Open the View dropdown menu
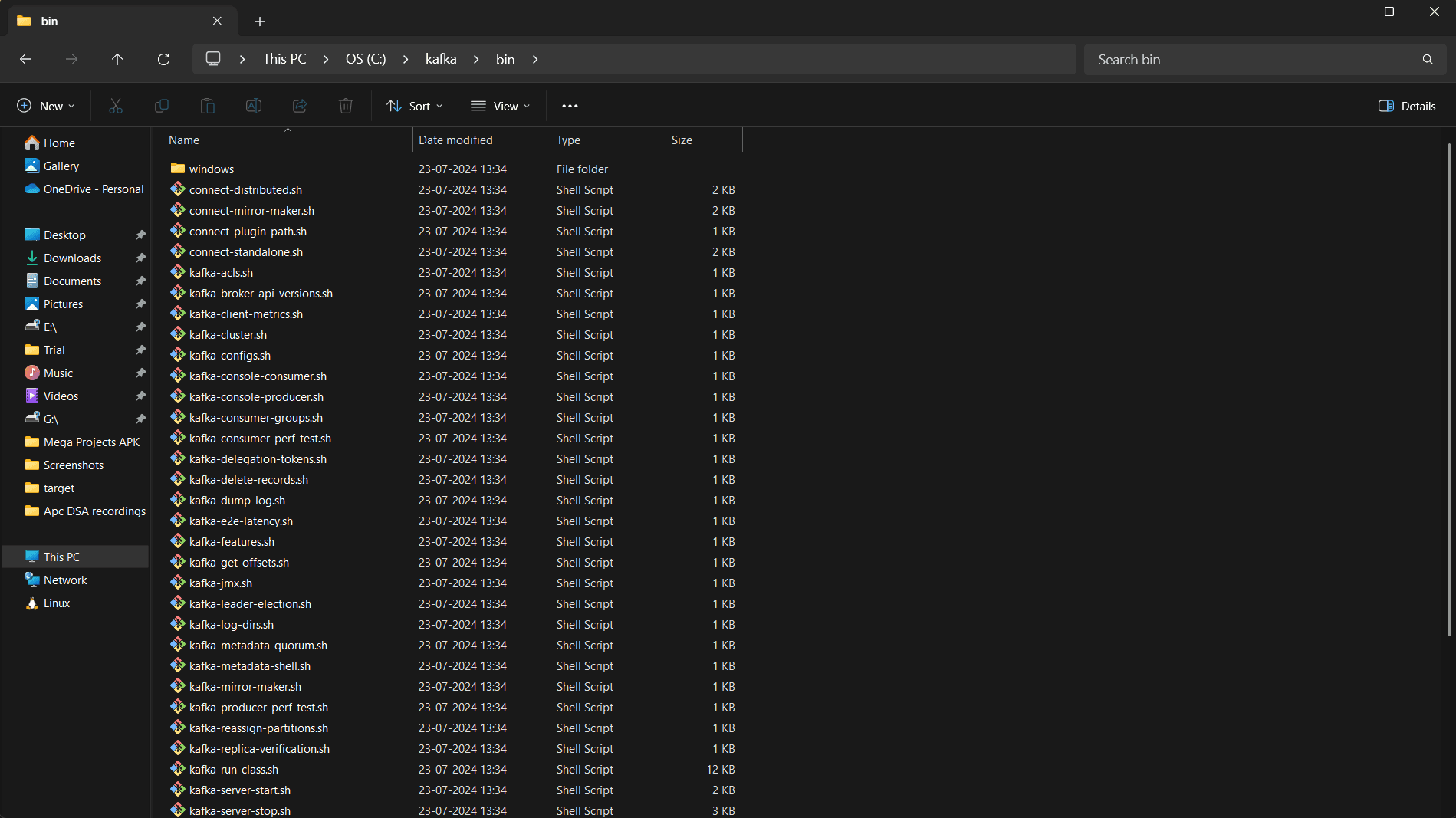The height and width of the screenshot is (818, 1456). 501,106
